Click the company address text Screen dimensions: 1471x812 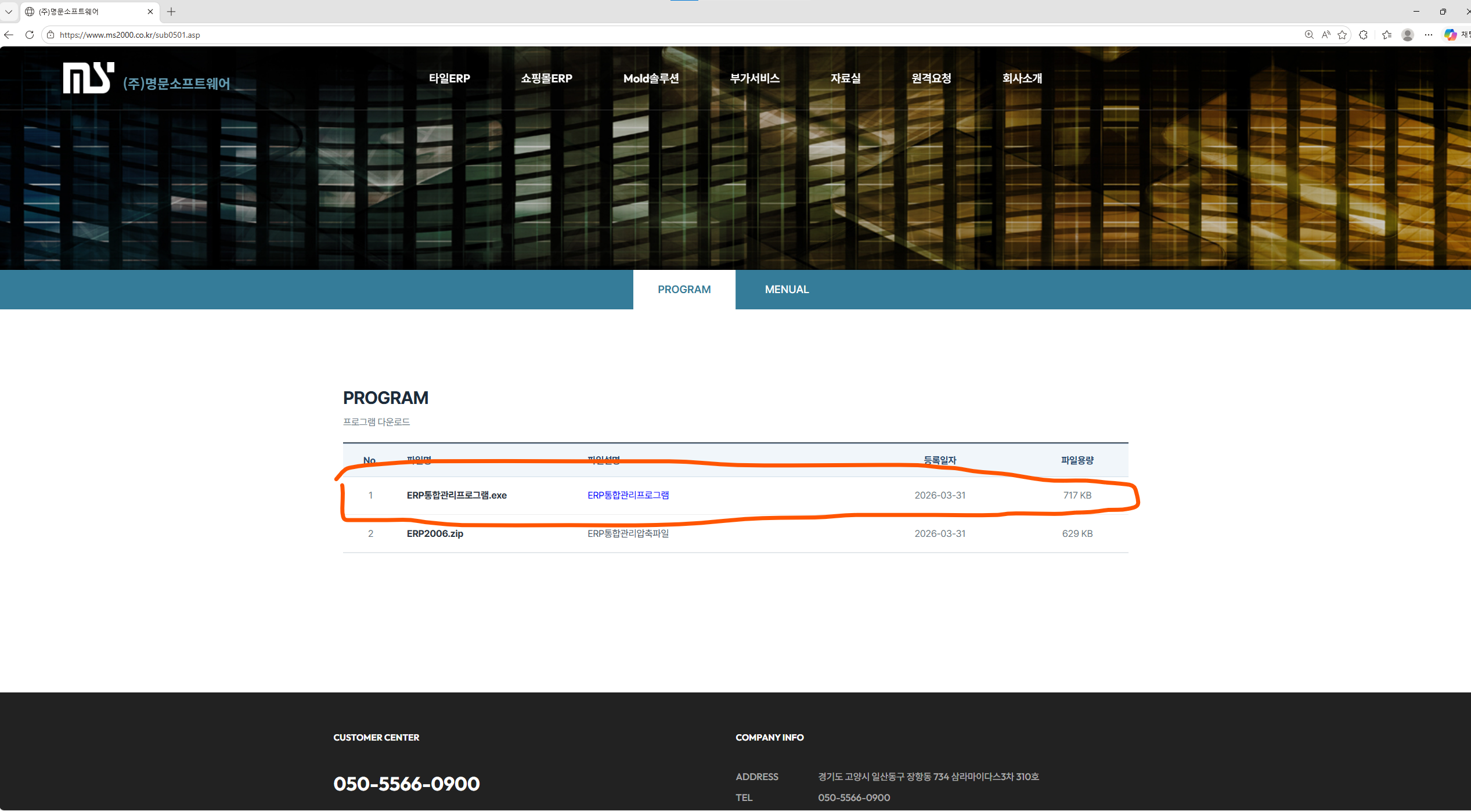point(928,777)
